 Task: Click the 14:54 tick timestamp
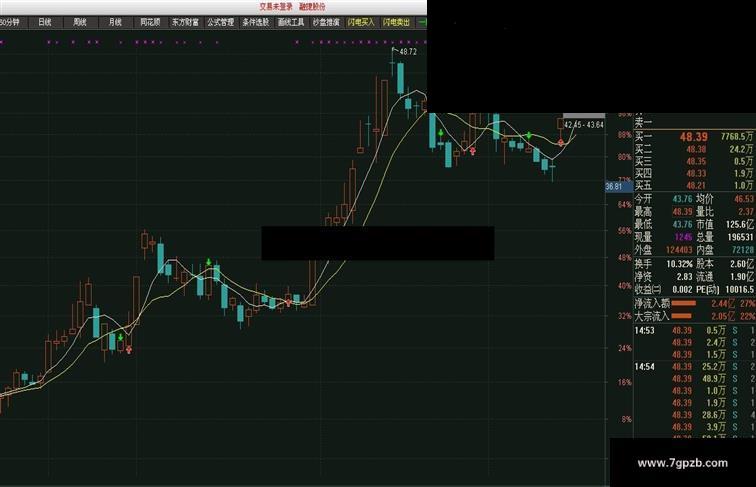pyautogui.click(x=645, y=367)
